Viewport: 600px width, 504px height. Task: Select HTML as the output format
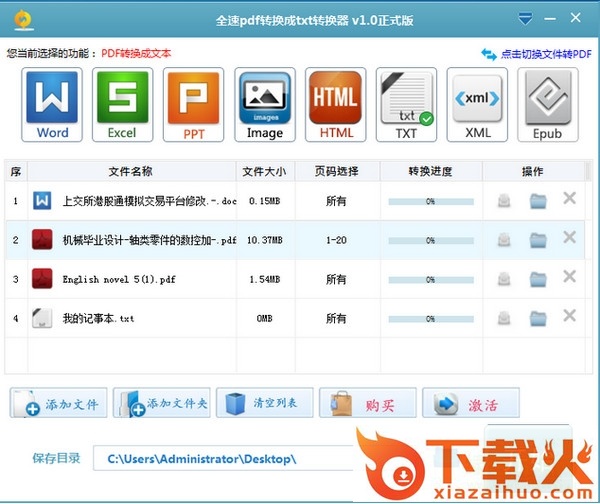(336, 106)
